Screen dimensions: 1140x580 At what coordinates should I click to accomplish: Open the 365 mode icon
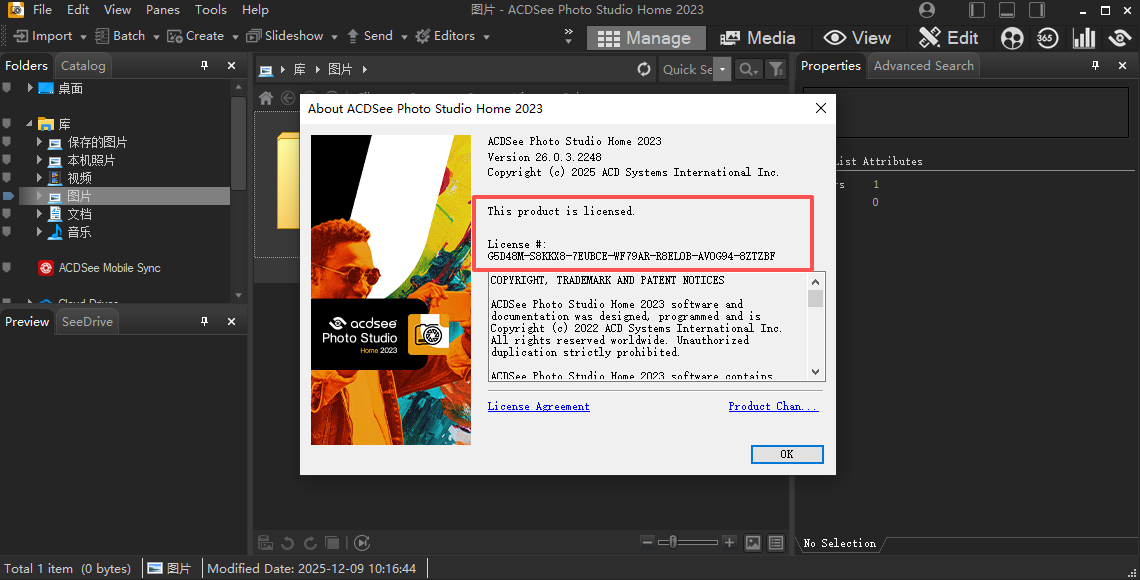point(1047,38)
